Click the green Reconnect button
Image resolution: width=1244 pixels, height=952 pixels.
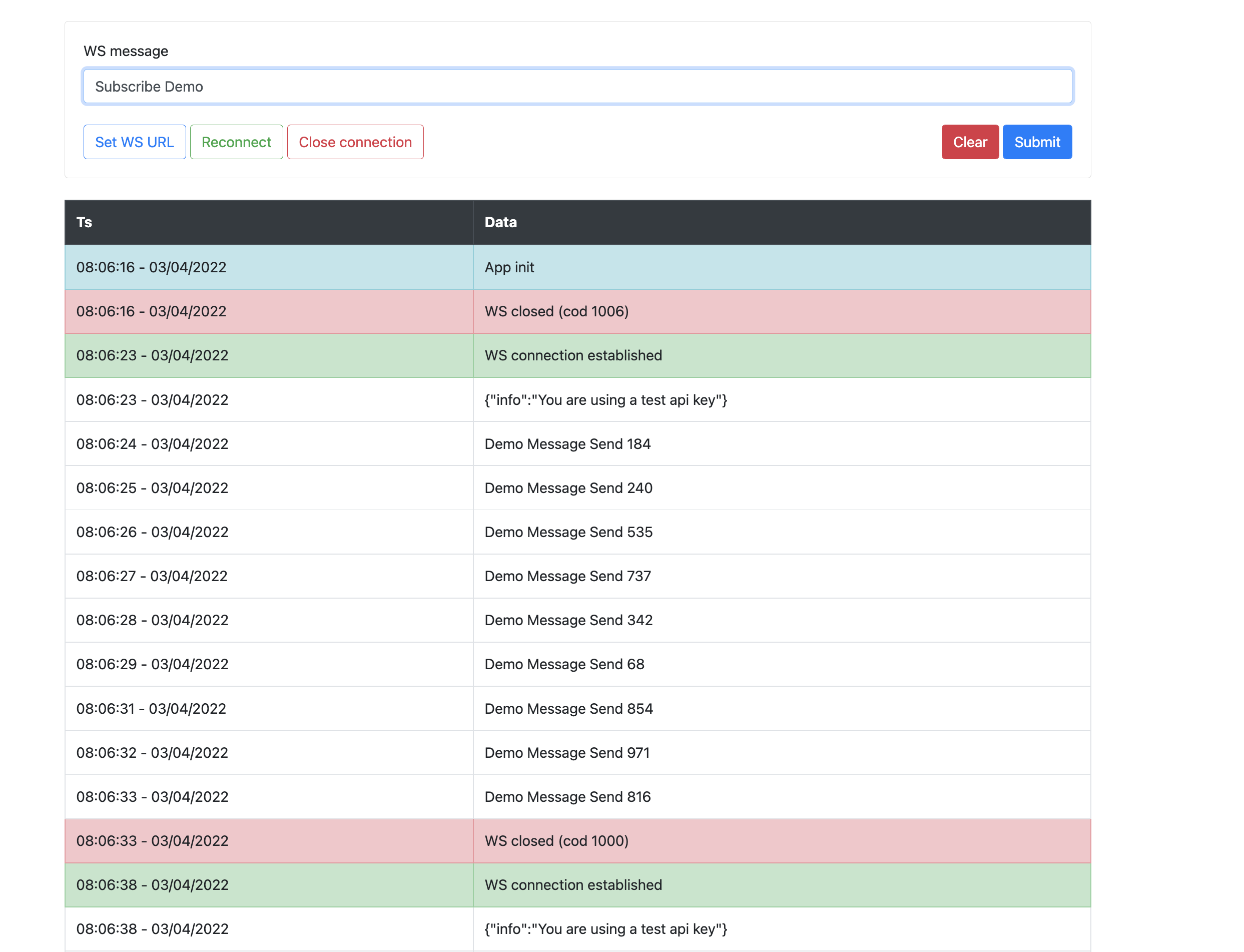(236, 142)
